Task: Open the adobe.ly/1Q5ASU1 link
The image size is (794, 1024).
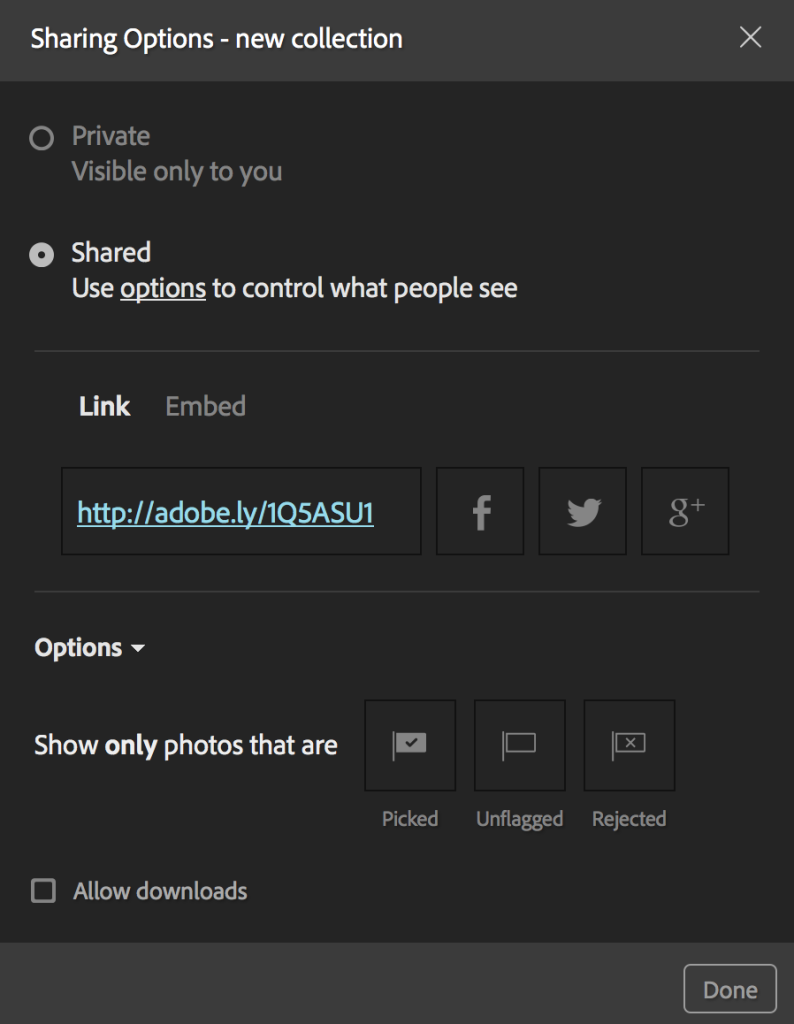Action: point(225,513)
